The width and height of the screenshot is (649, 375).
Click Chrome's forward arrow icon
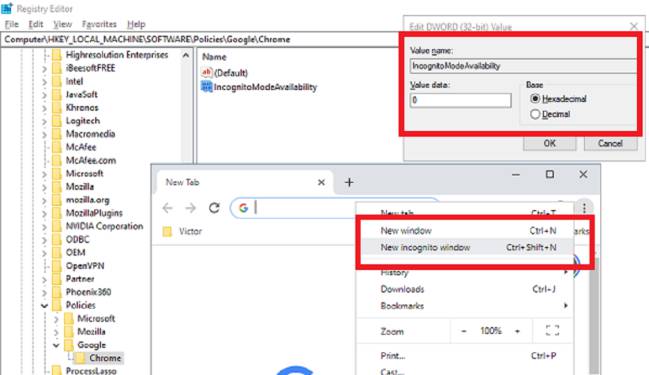191,208
